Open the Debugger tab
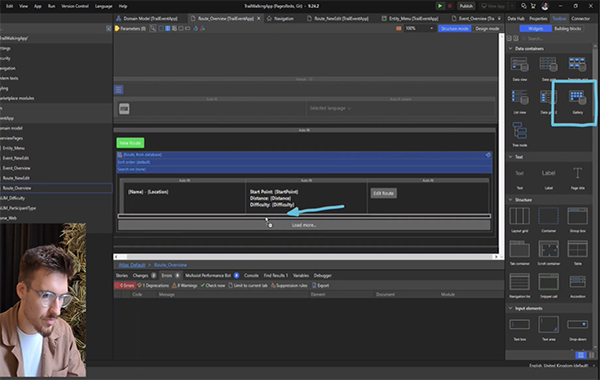Image resolution: width=600 pixels, height=380 pixels. point(322,276)
